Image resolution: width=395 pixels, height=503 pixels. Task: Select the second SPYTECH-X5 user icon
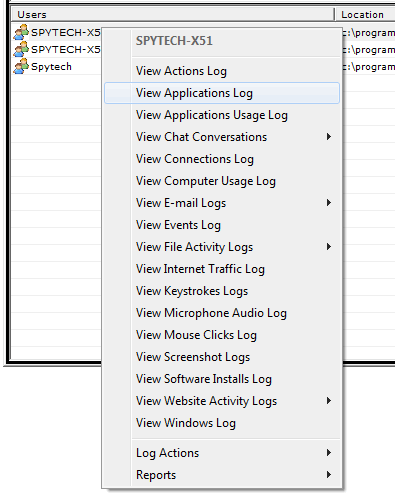21,49
